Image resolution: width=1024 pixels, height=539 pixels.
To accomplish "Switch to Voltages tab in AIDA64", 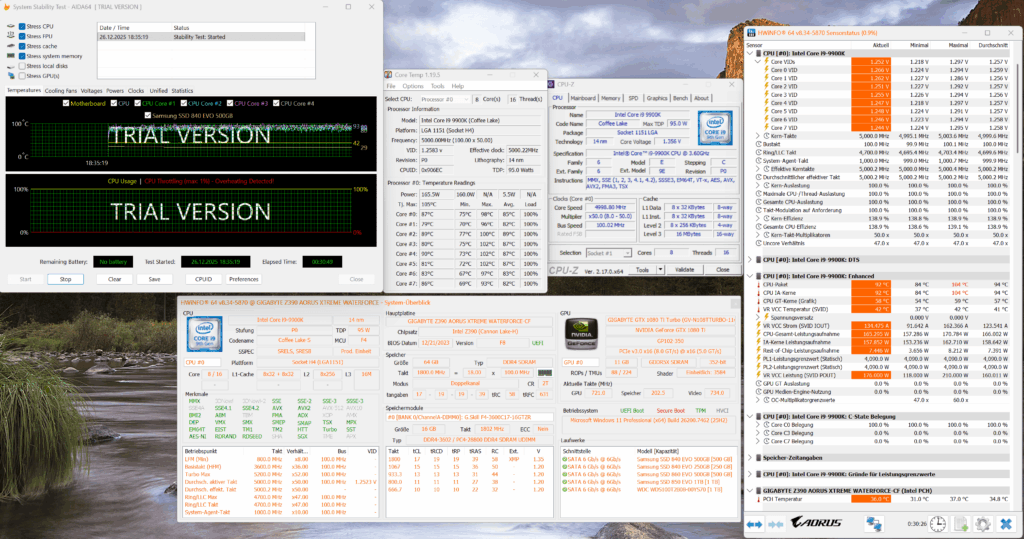I will (x=91, y=91).
